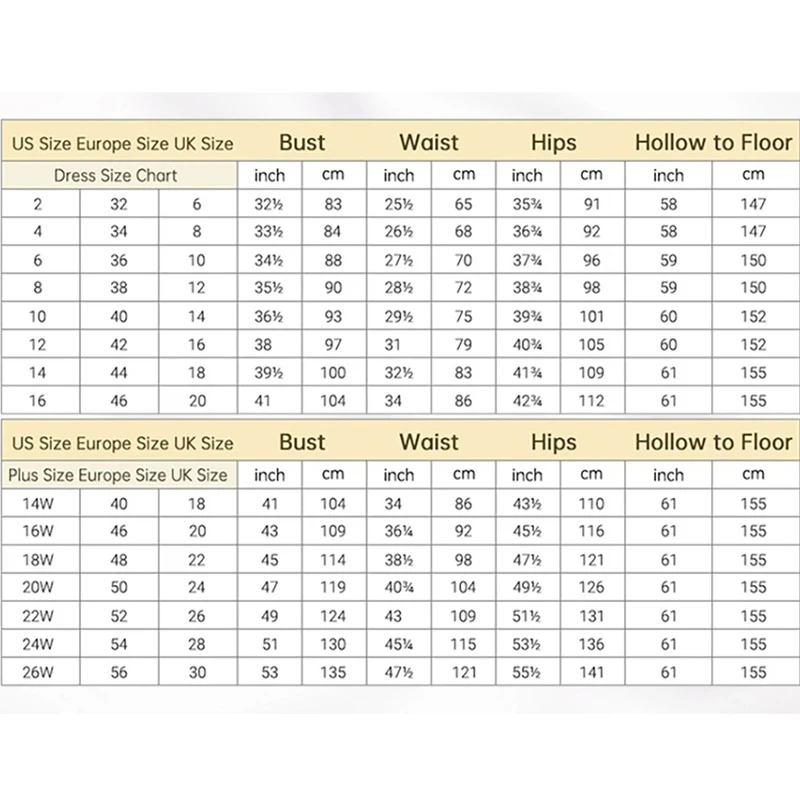
Task: Click the 20W size row label
Action: (41, 587)
